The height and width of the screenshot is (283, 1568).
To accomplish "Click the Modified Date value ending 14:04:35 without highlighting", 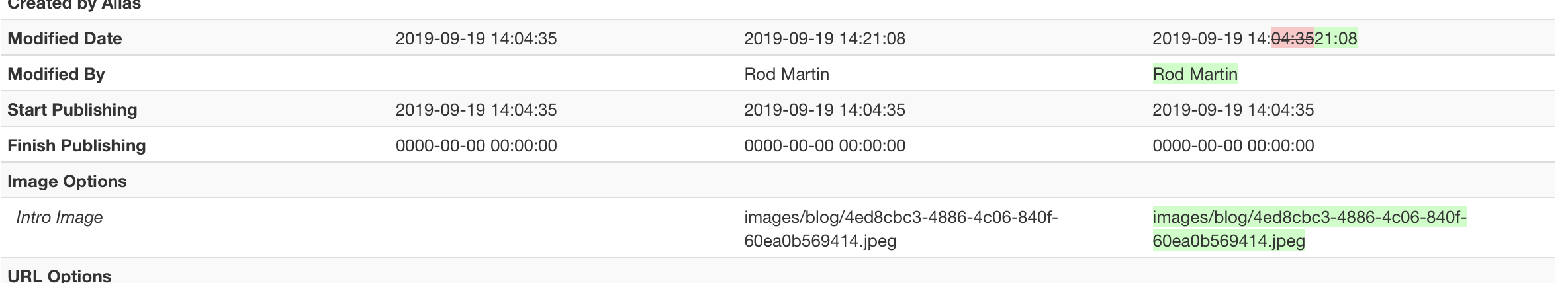I will click(x=476, y=38).
